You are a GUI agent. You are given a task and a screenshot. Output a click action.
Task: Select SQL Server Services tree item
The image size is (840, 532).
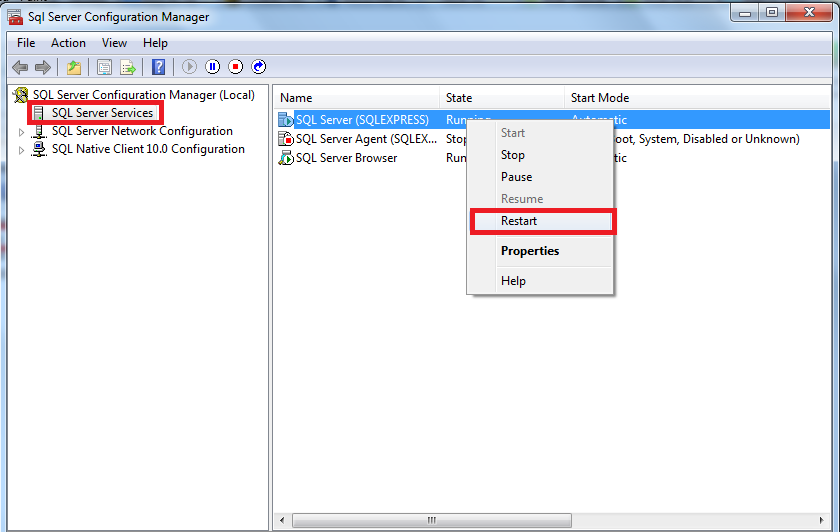102,113
